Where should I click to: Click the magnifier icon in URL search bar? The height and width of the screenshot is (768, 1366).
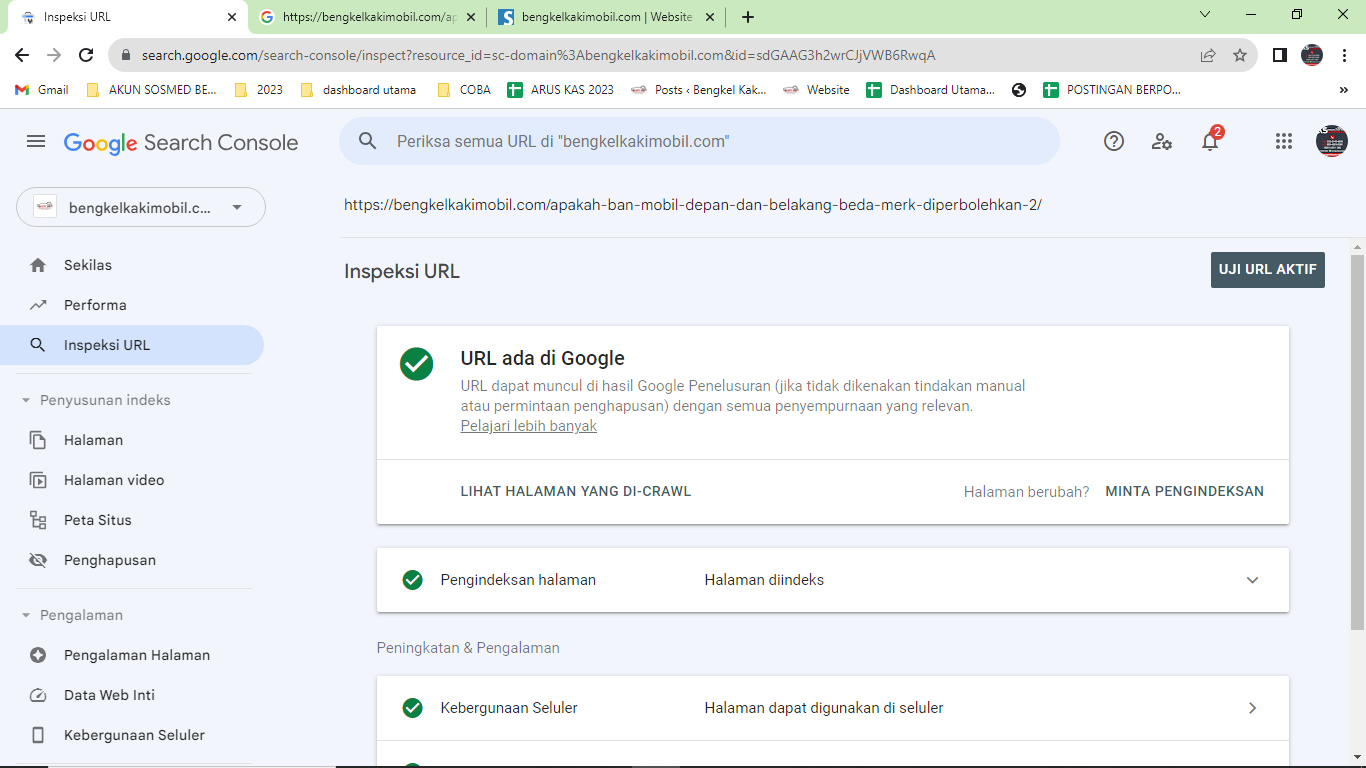click(368, 142)
